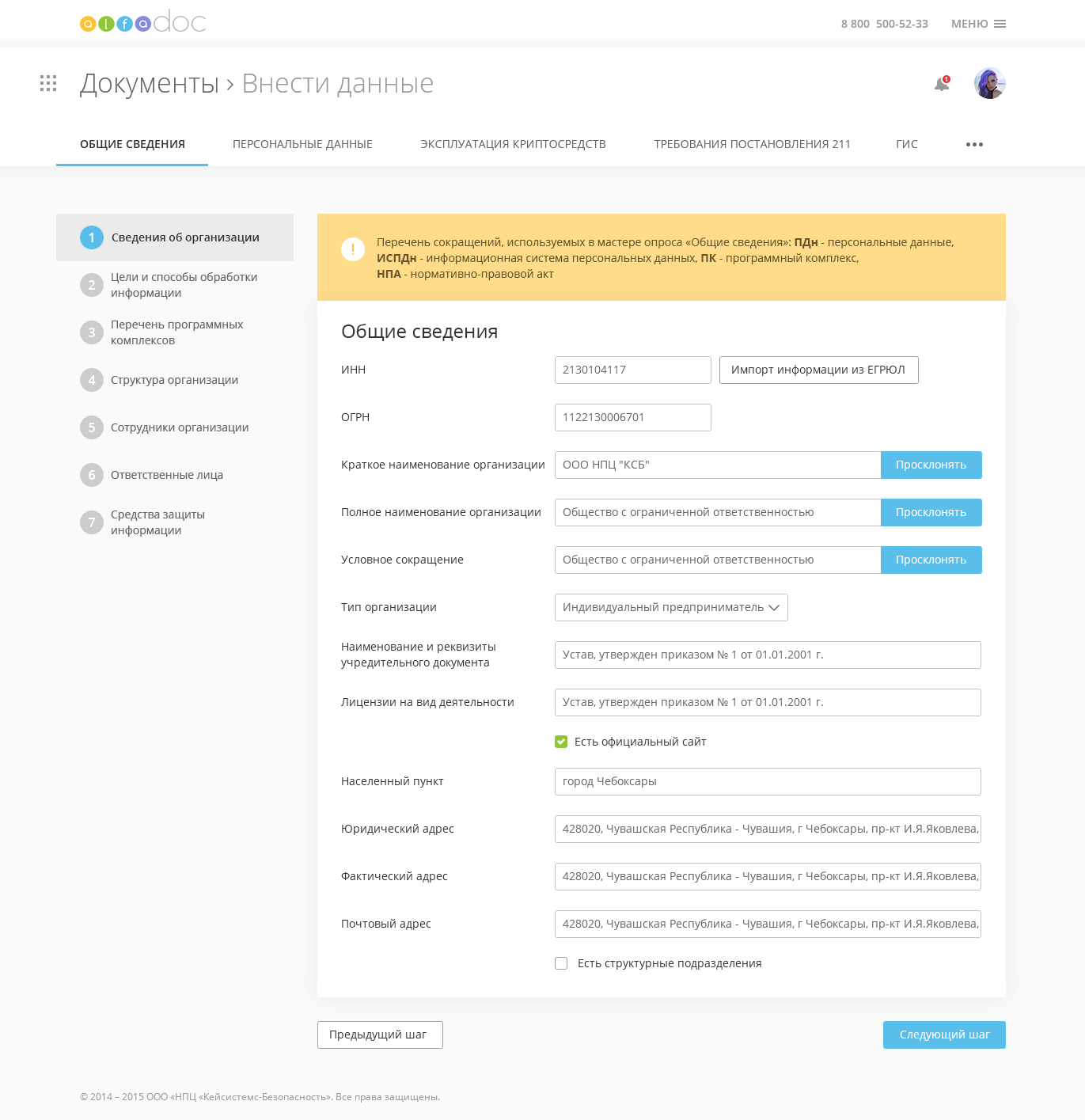Click the user avatar picture
The width and height of the screenshot is (1085, 1120).
[989, 83]
